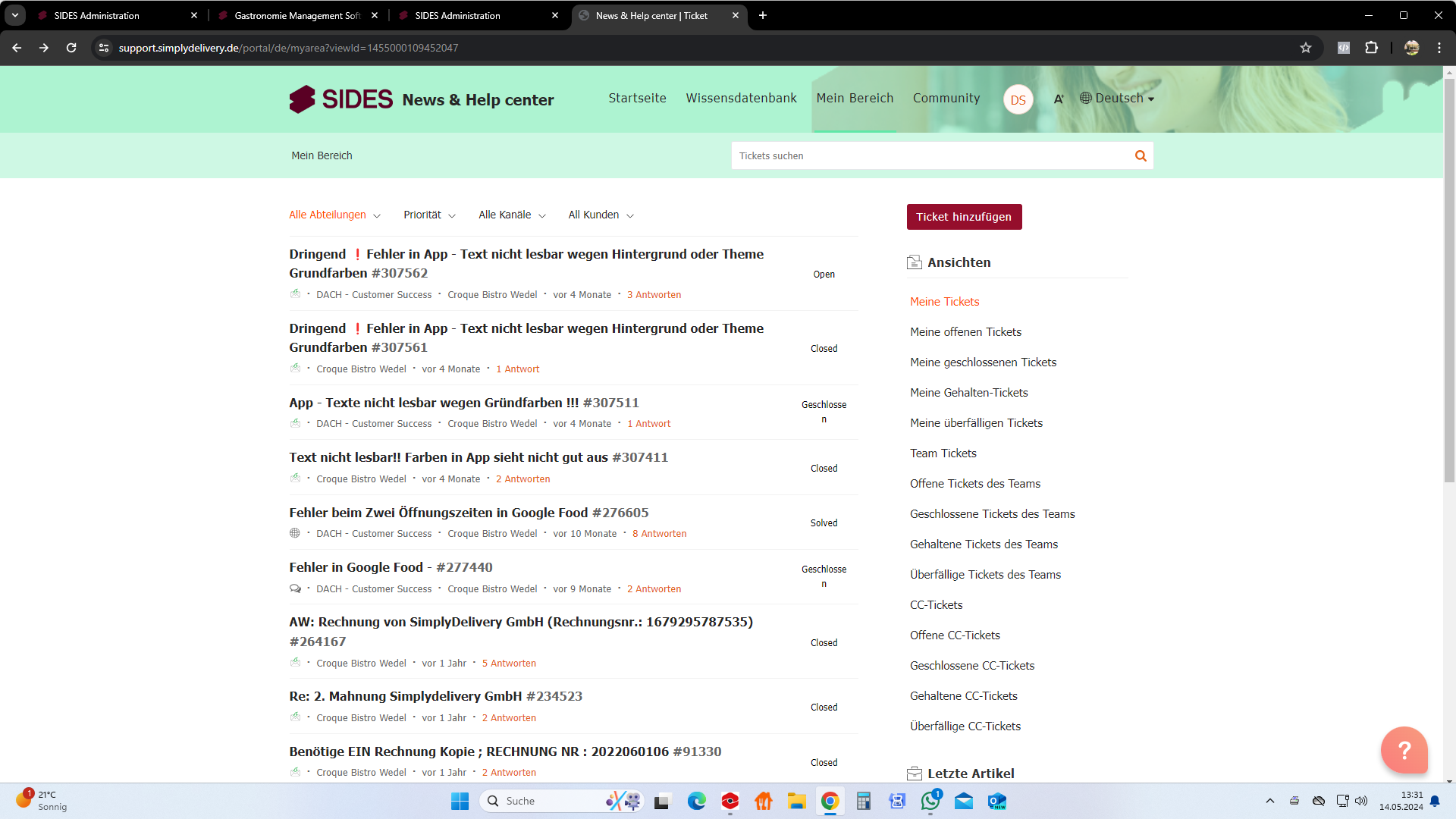Viewport: 1456px width, 819px height.
Task: Open the notification bell in the system tray
Action: click(x=1435, y=801)
